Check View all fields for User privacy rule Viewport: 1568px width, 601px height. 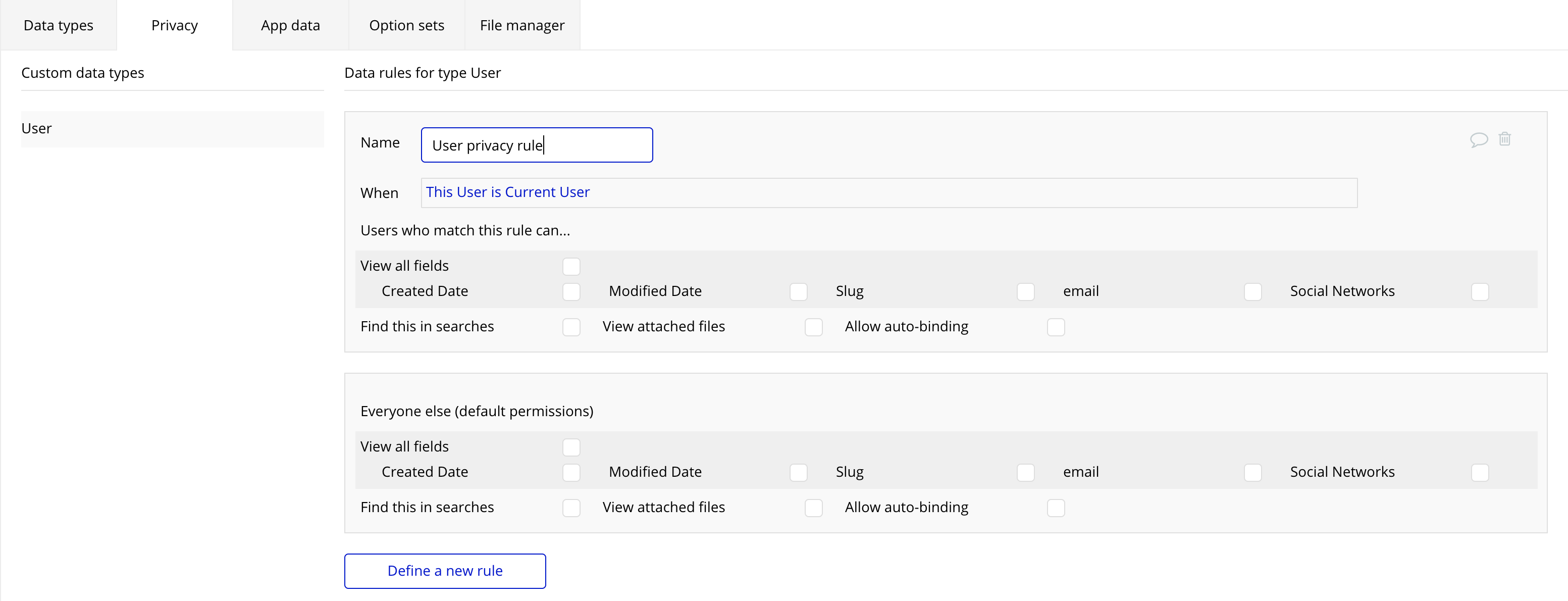tap(571, 267)
